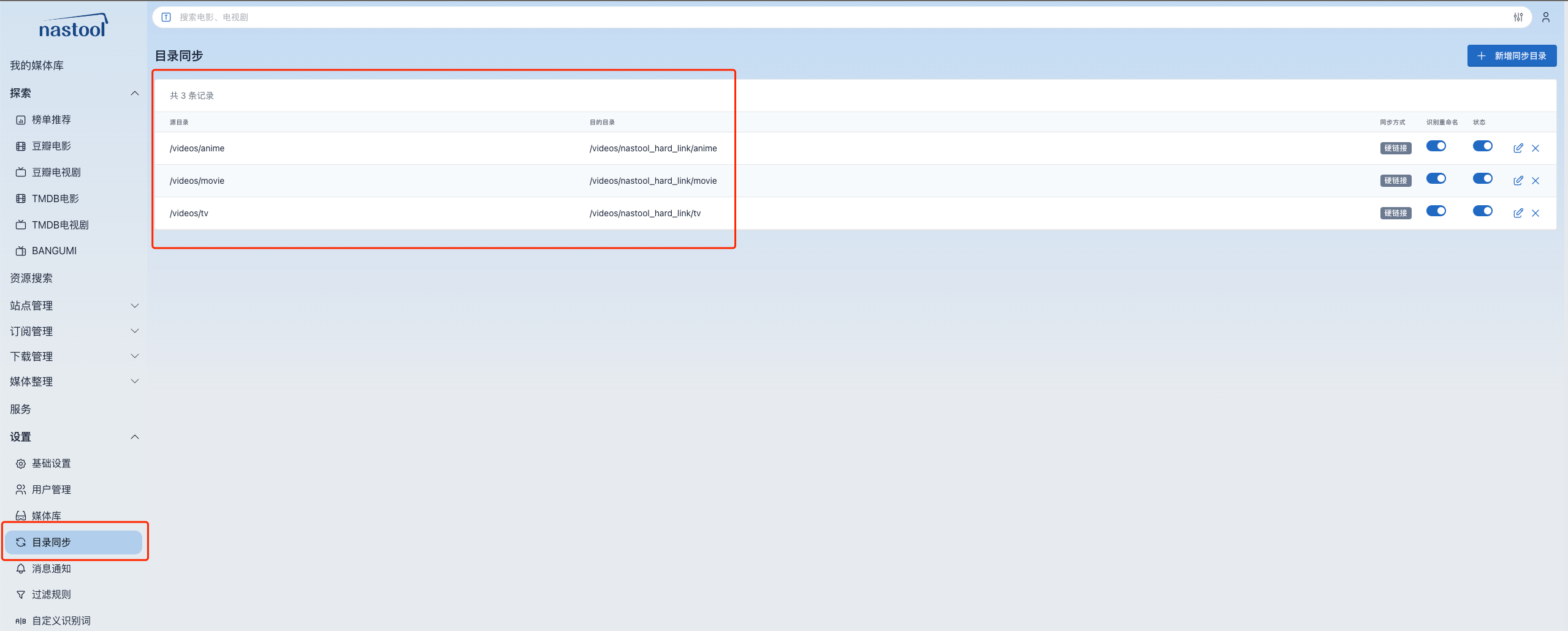The width and height of the screenshot is (1568, 631).
Task: Toggle recognition rename for /videos/anime
Action: click(x=1436, y=146)
